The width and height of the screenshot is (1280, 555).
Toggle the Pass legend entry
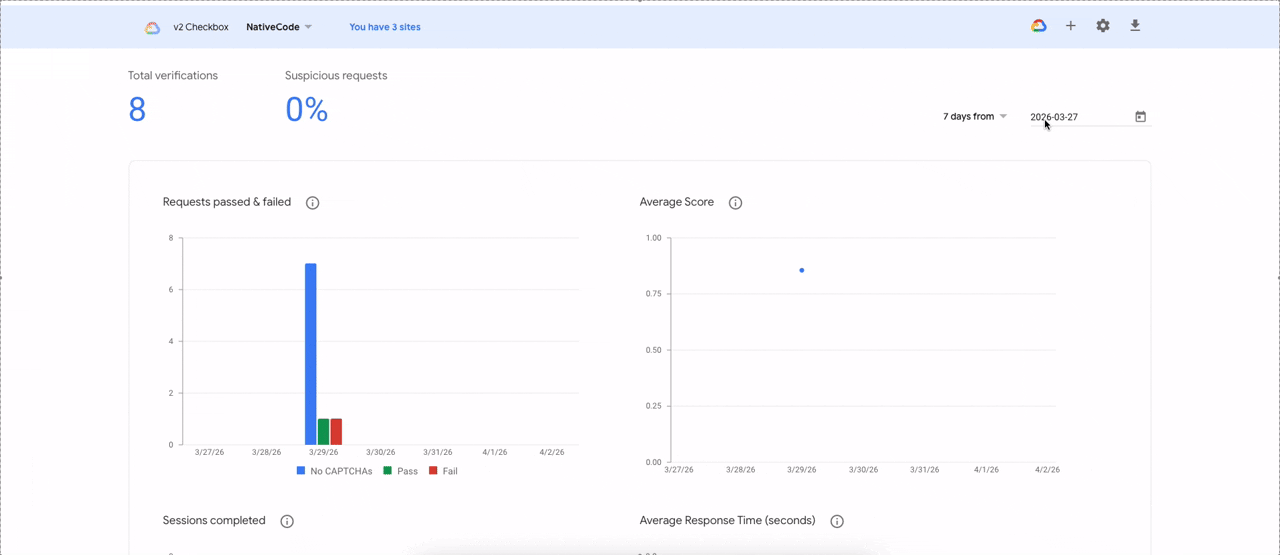tap(401, 471)
